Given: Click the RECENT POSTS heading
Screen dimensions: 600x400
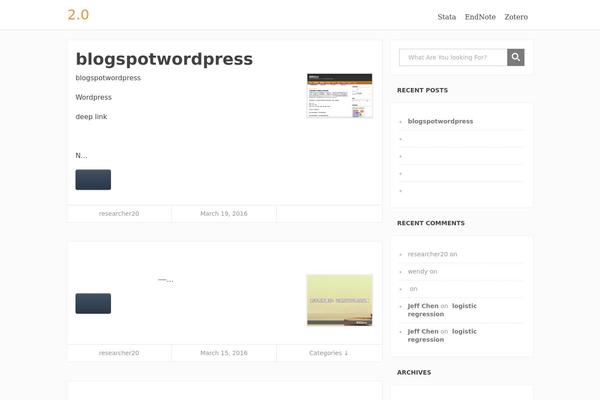Looking at the screenshot, I should click(x=422, y=90).
